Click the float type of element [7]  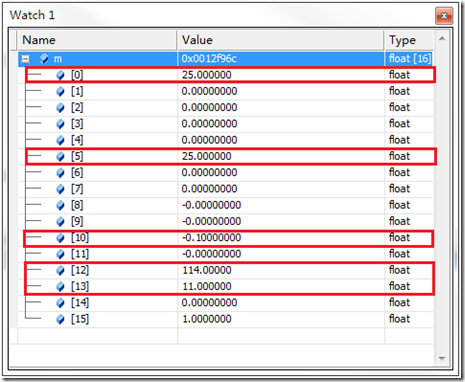click(x=399, y=189)
